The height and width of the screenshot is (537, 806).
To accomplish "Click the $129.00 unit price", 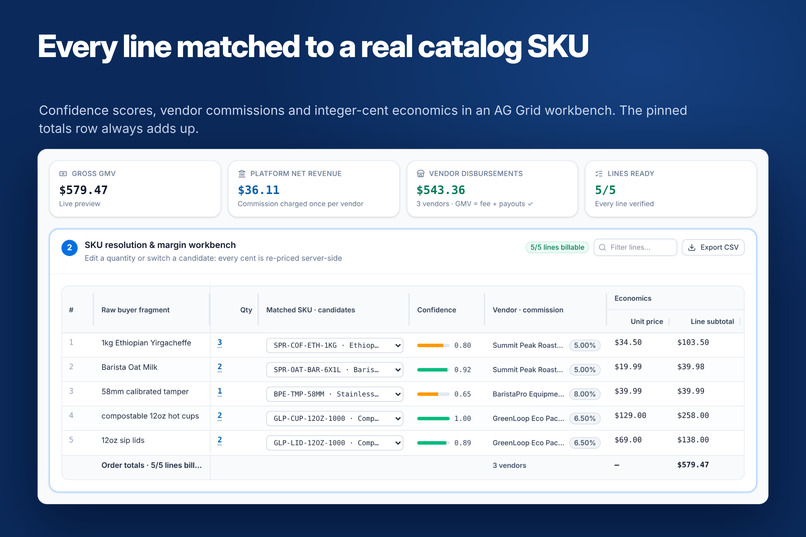I will tap(630, 415).
